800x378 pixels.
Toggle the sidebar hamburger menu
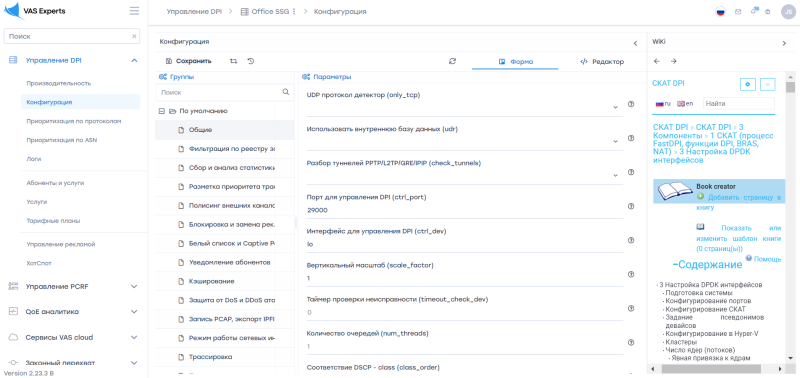(134, 11)
